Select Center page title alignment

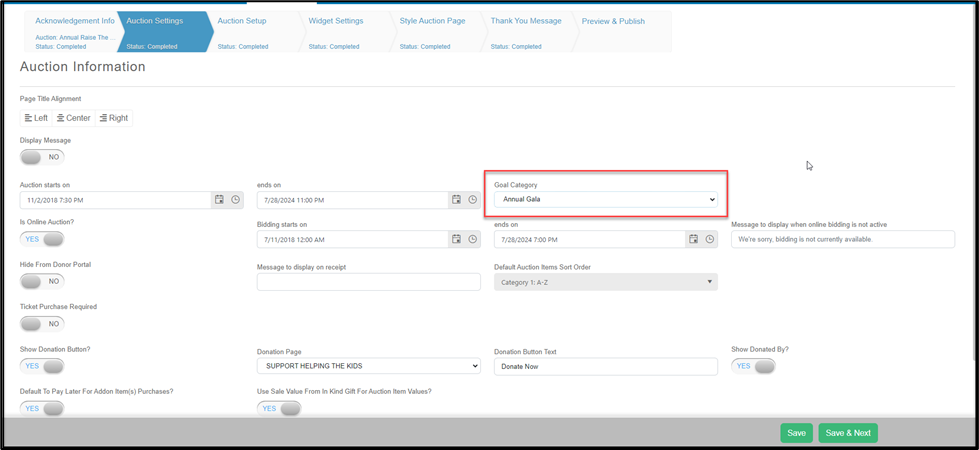coord(74,118)
